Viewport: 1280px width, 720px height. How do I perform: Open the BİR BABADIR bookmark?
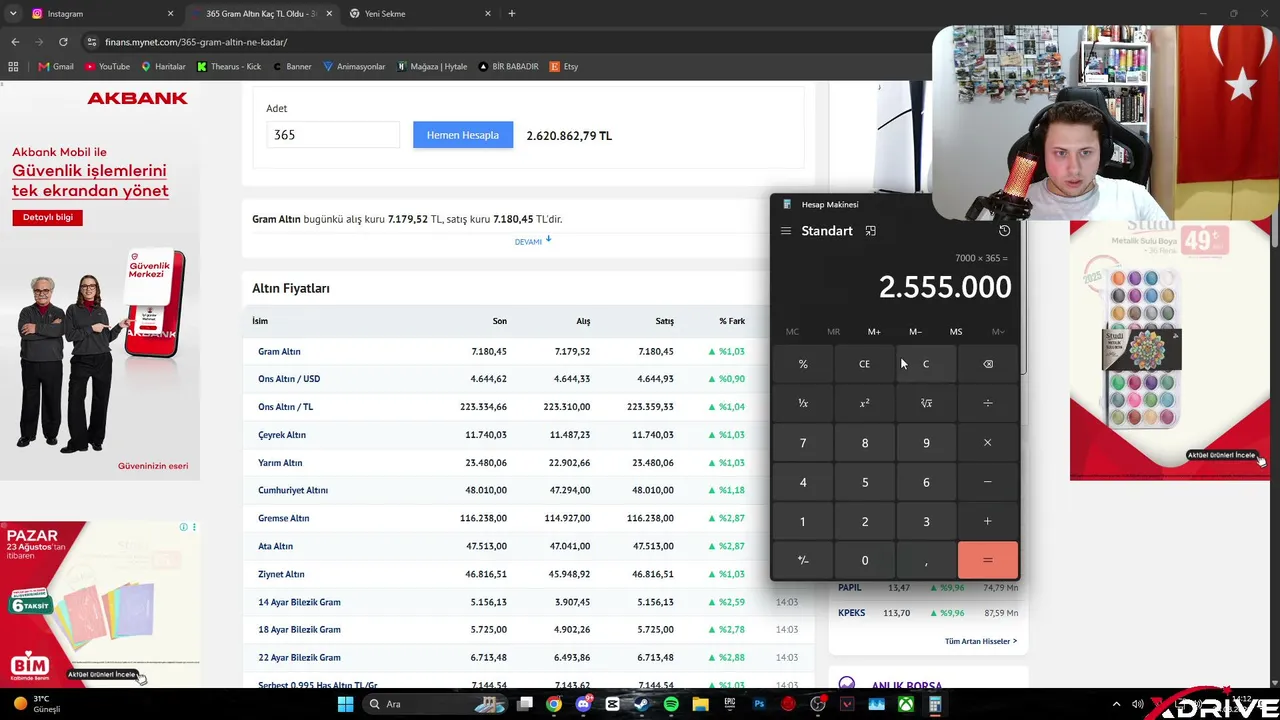pyautogui.click(x=508, y=67)
